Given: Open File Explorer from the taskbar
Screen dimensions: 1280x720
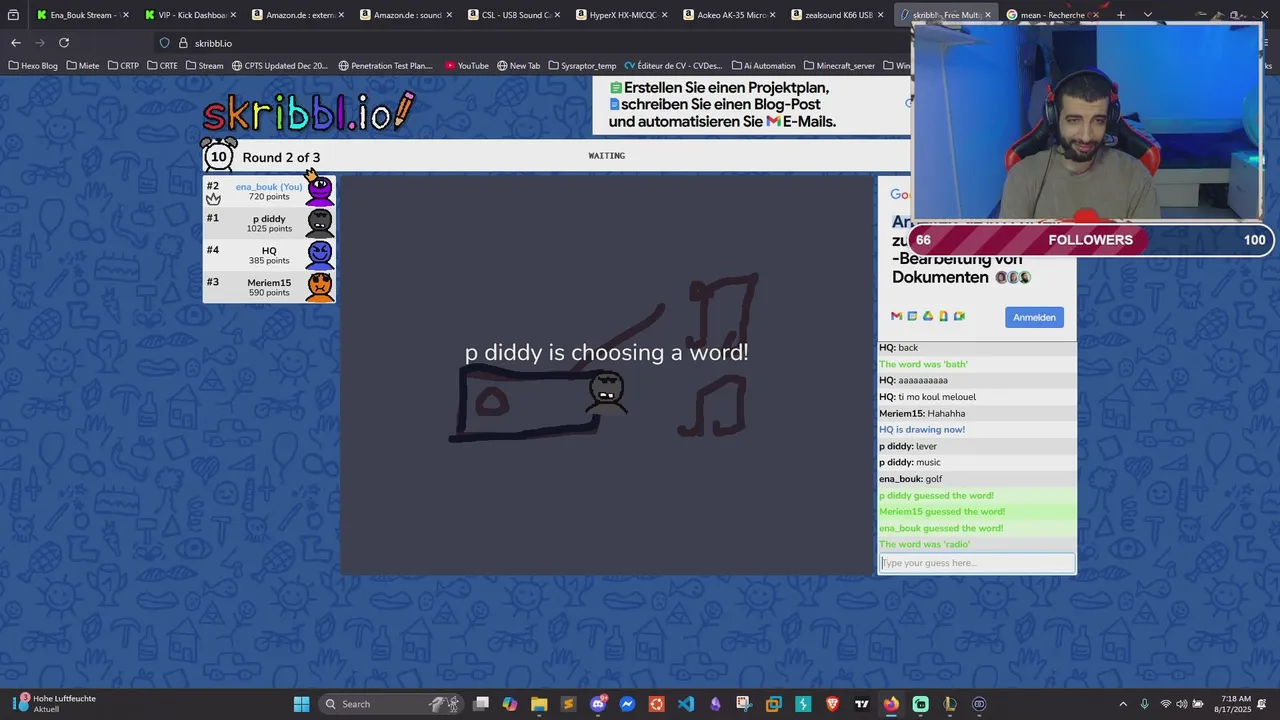Looking at the screenshot, I should (539, 704).
